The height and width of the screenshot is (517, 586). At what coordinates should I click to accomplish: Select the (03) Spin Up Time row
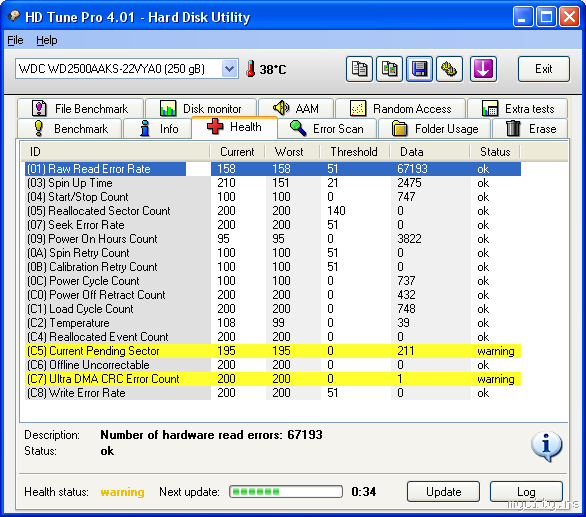coord(273,183)
